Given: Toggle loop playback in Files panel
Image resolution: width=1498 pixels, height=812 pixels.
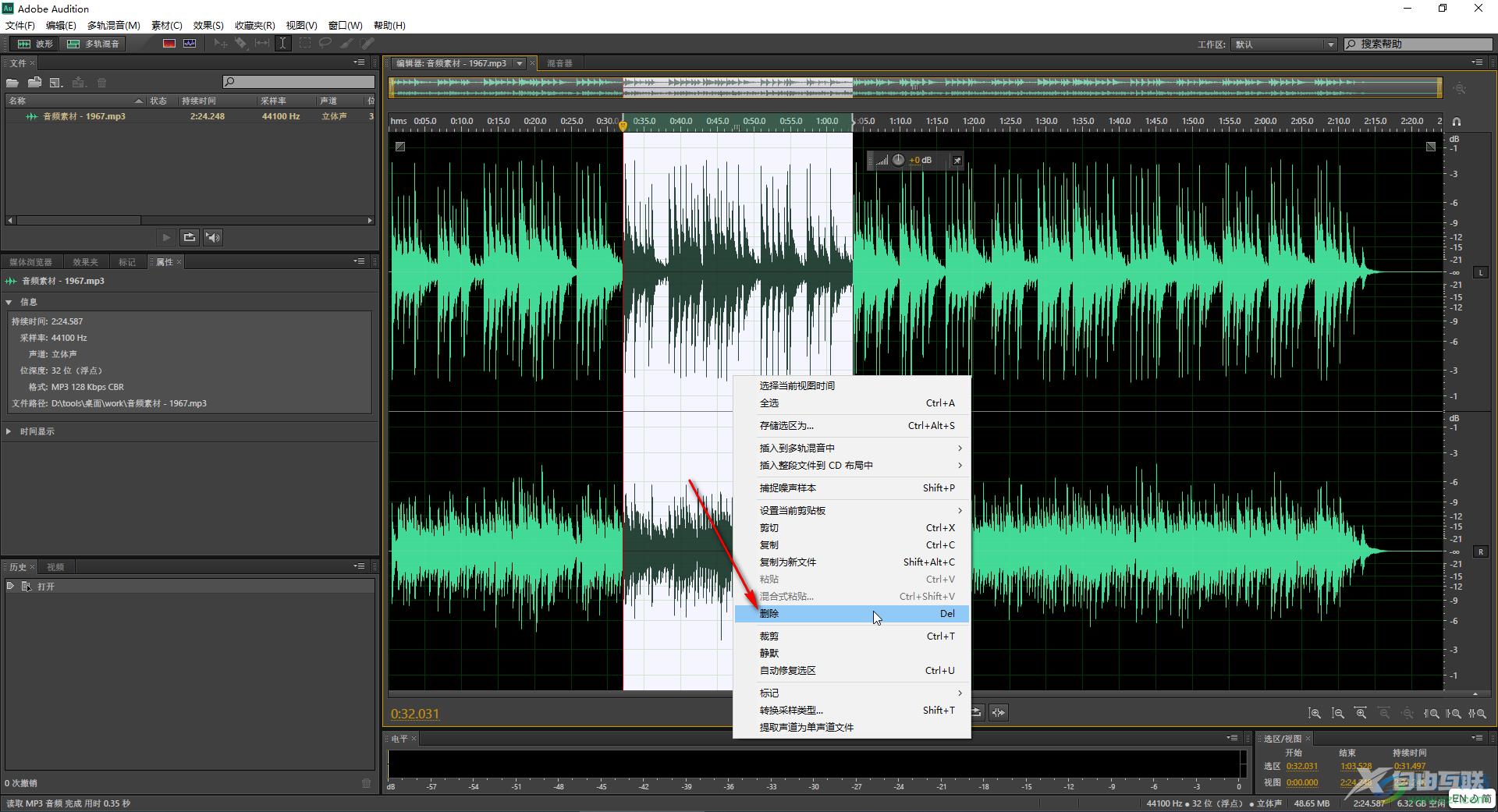Looking at the screenshot, I should tap(190, 237).
